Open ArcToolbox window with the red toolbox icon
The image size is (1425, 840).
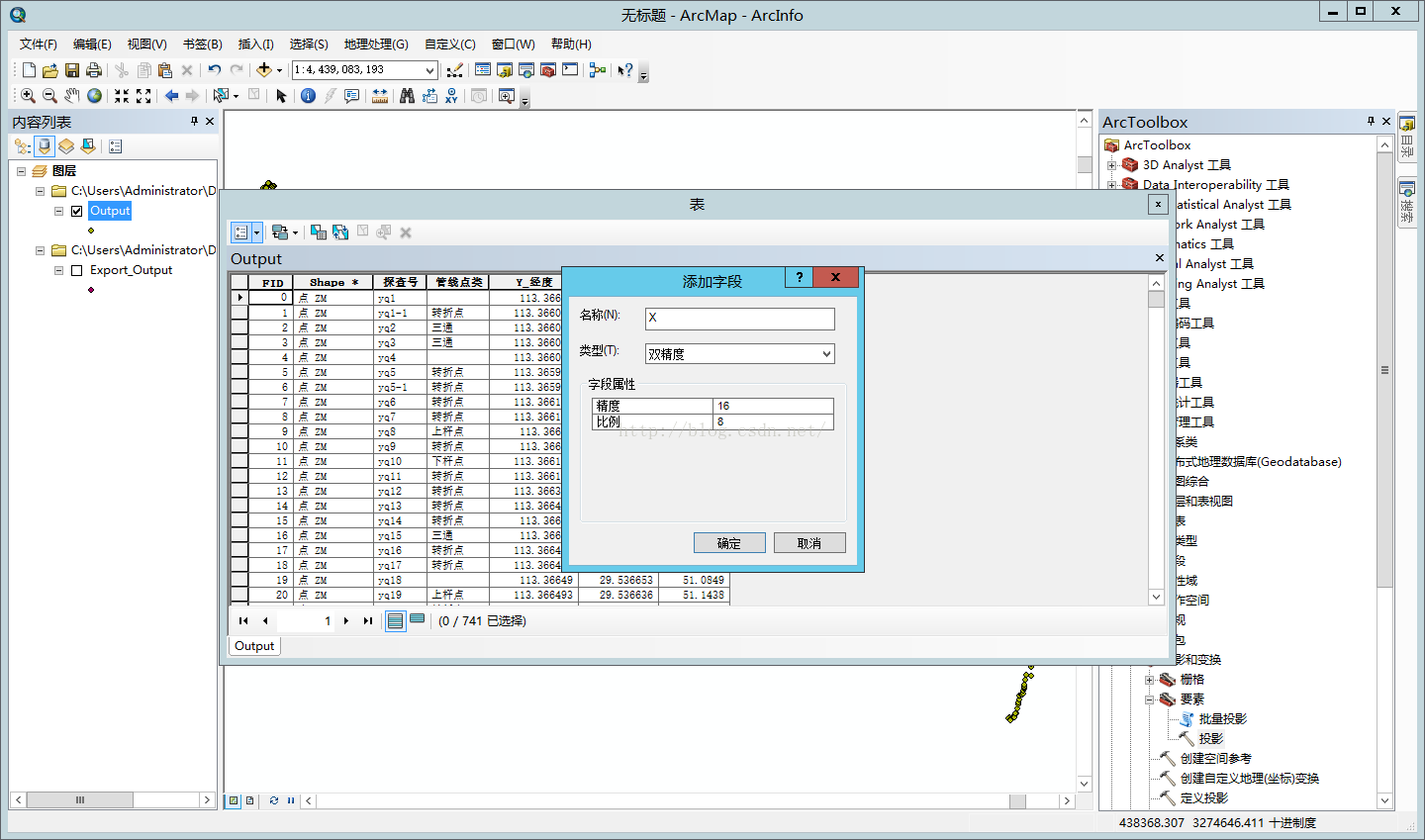point(548,70)
